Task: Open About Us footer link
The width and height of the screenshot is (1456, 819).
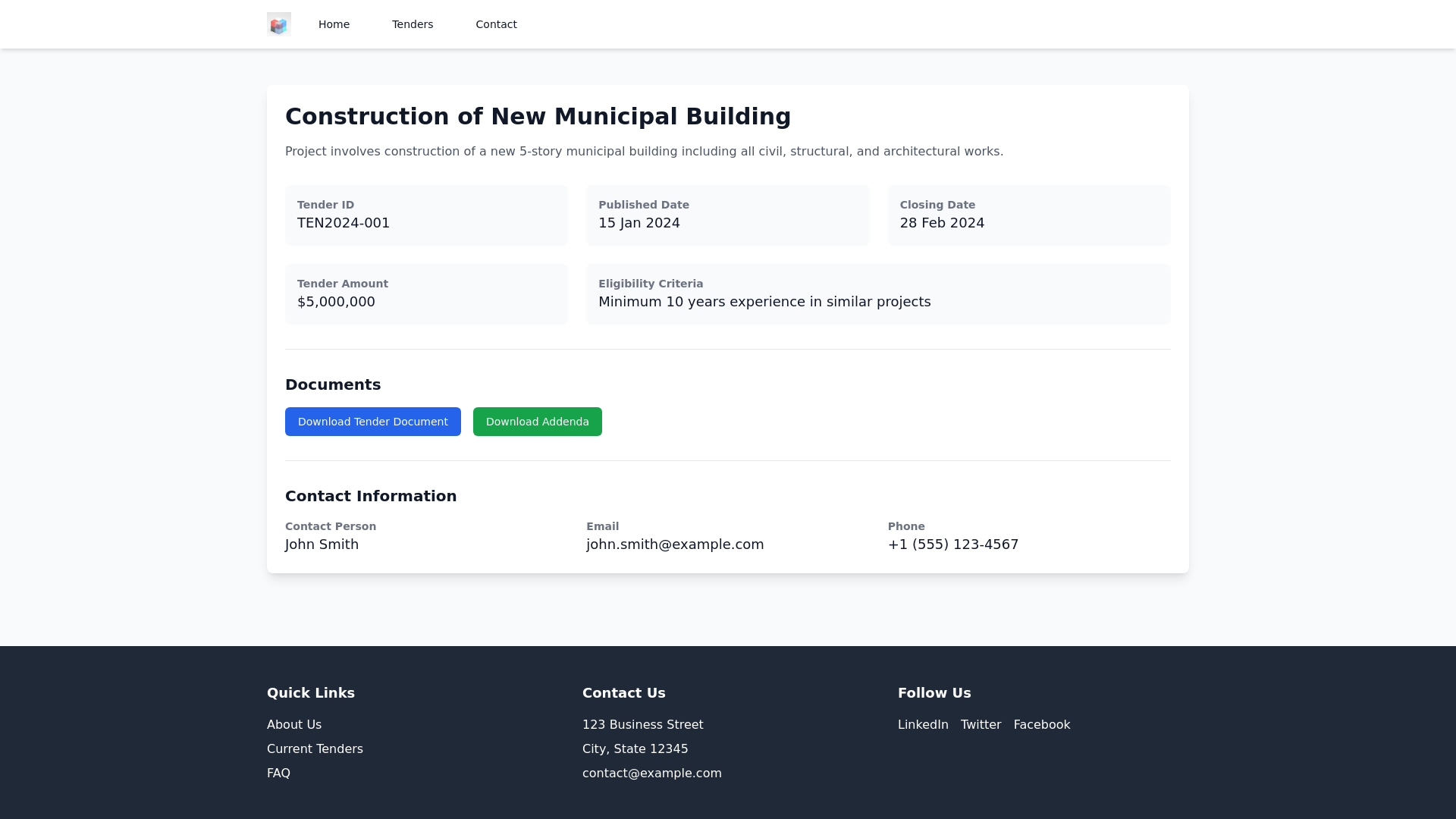Action: pos(294,725)
